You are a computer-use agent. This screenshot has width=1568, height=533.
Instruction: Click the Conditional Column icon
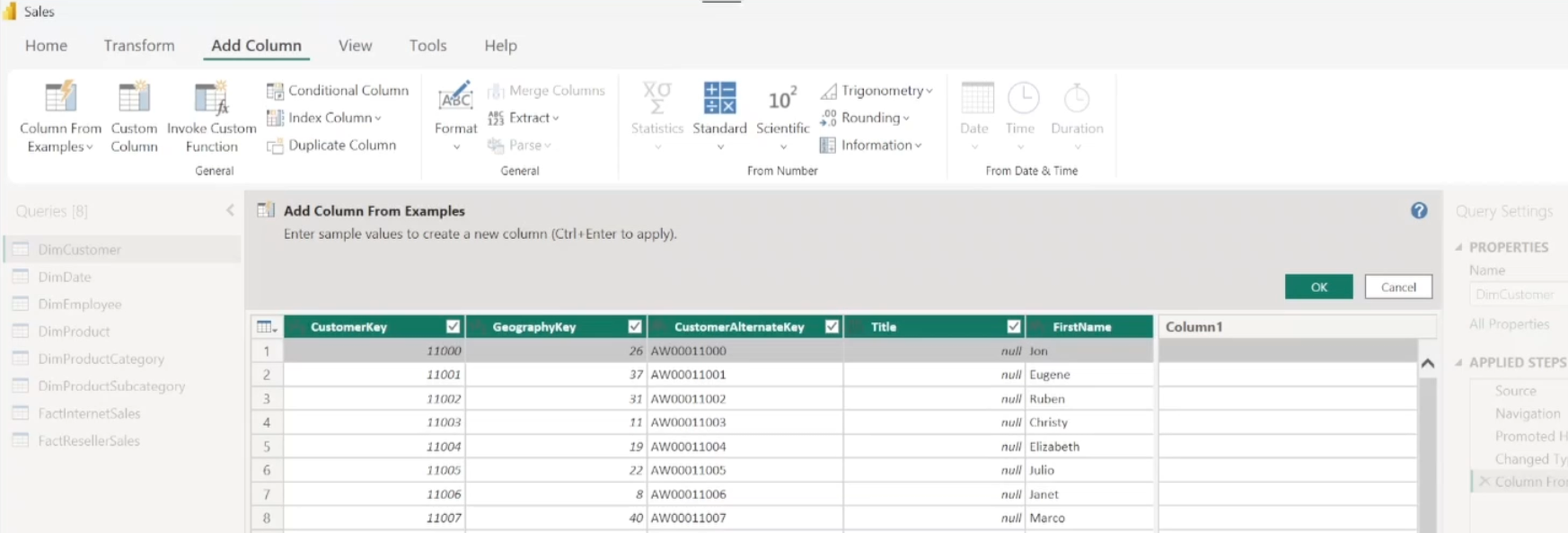click(x=275, y=91)
